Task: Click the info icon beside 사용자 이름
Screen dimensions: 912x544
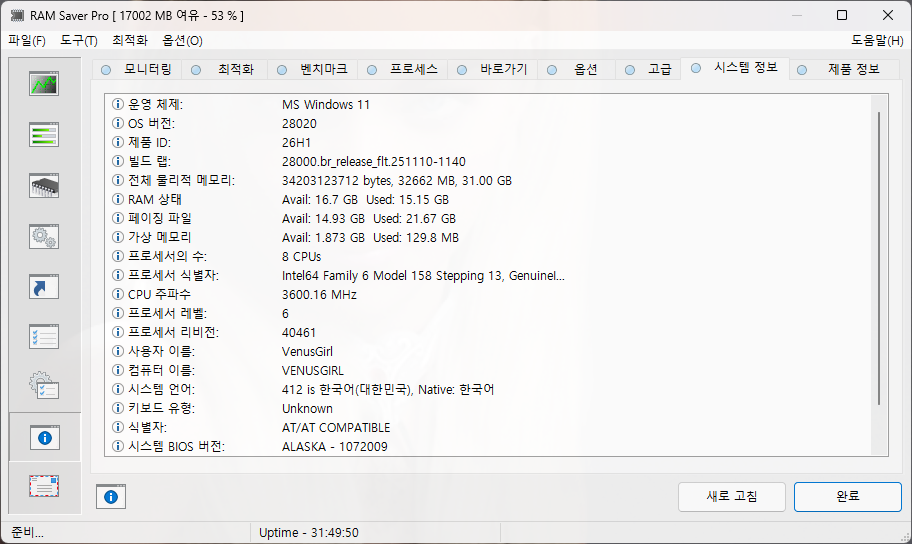Action: click(x=117, y=351)
